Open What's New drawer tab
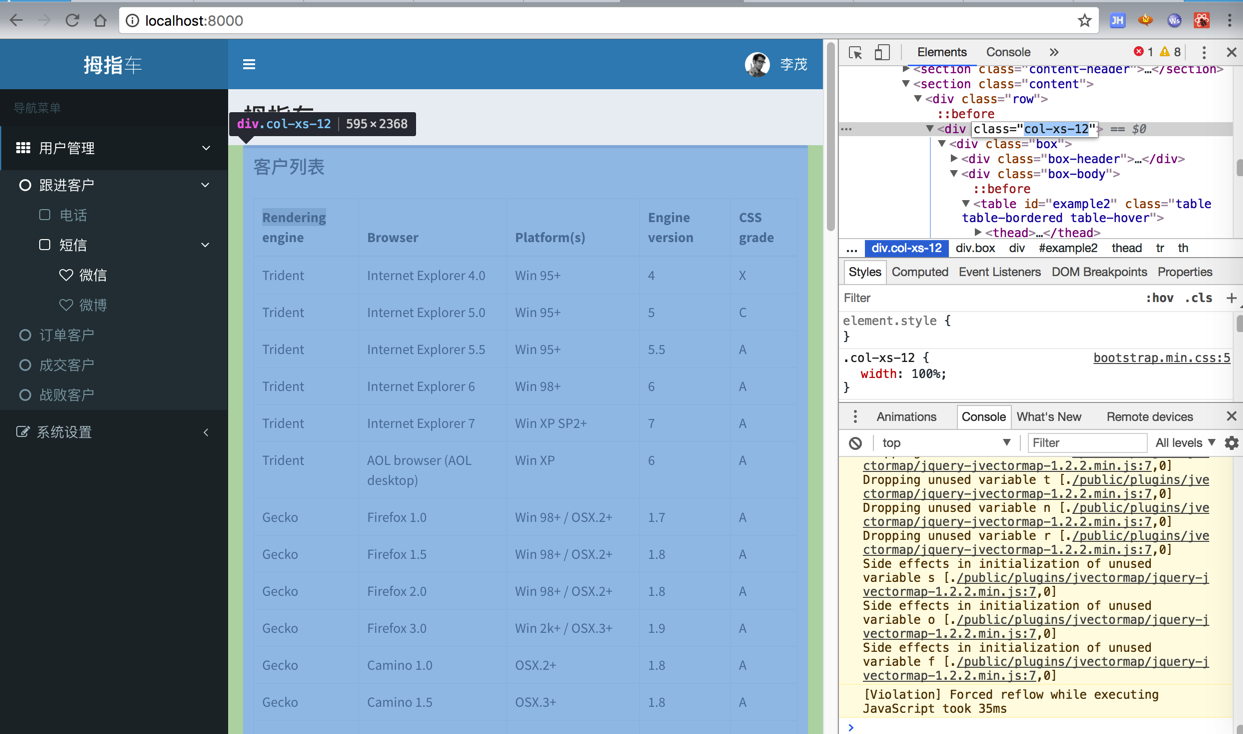Screen dimensions: 1243x734 click(1049, 417)
